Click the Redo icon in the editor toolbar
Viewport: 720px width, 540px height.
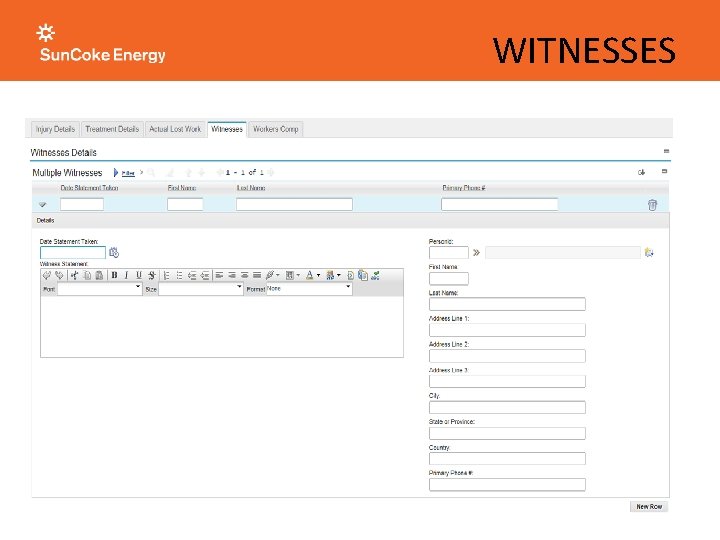[x=59, y=275]
